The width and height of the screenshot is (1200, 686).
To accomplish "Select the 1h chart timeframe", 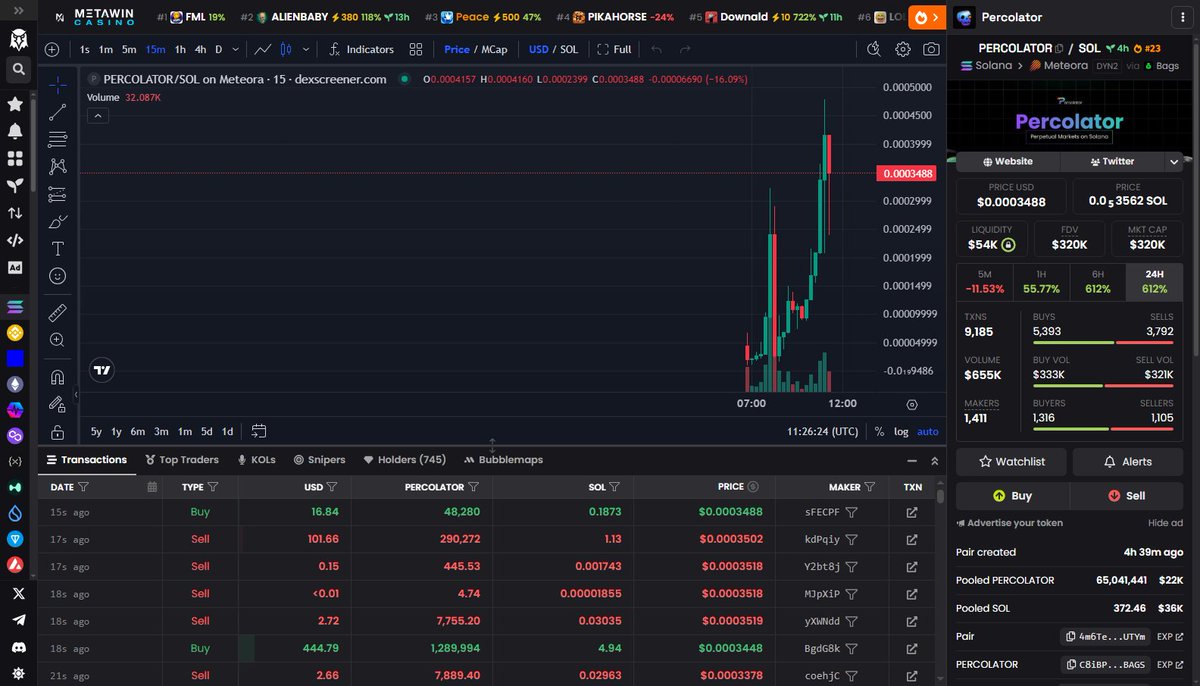I will (x=180, y=49).
